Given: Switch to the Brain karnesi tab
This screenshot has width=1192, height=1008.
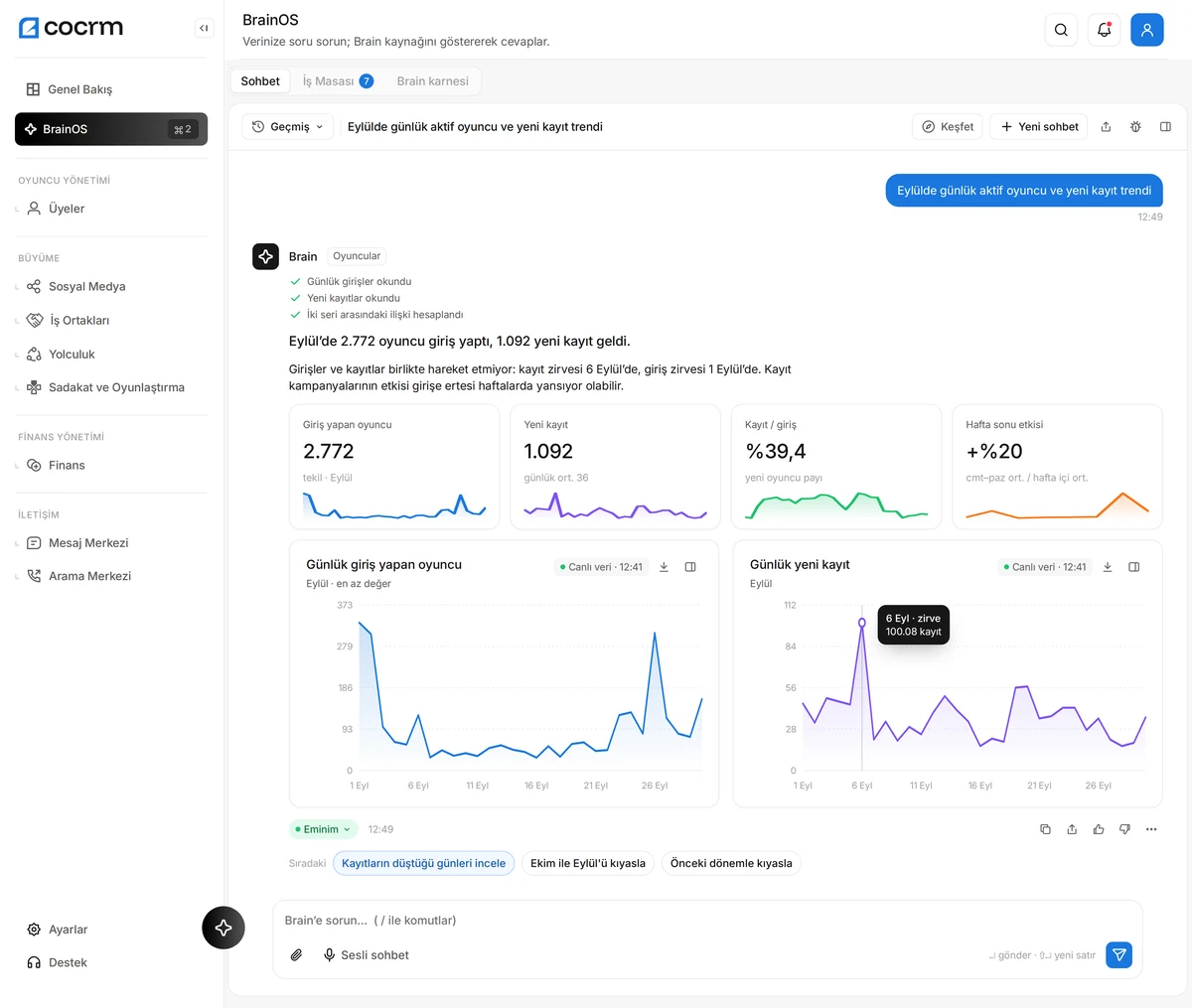Looking at the screenshot, I should [432, 81].
